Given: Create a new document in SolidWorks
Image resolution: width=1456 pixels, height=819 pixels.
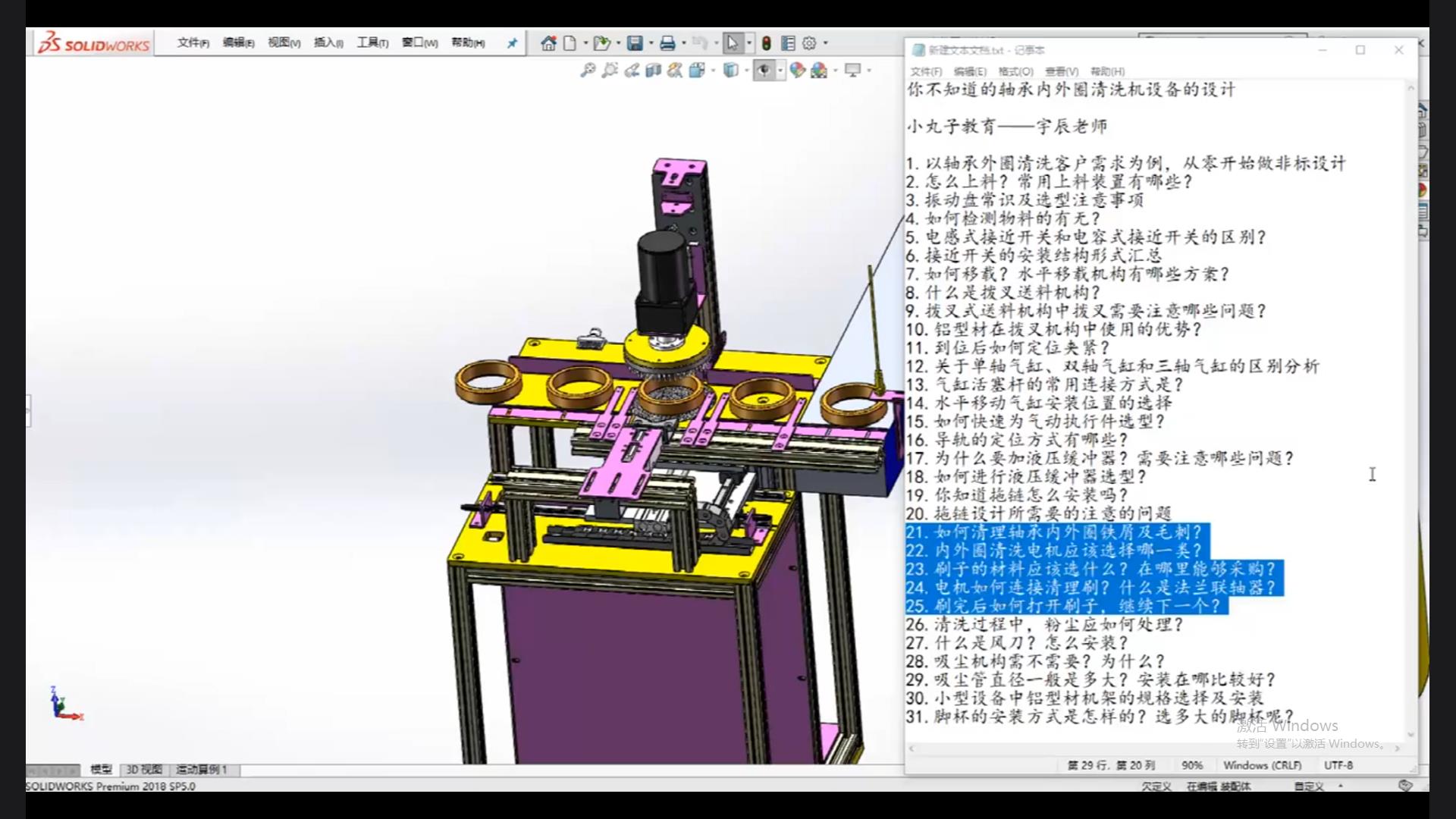Looking at the screenshot, I should (570, 43).
